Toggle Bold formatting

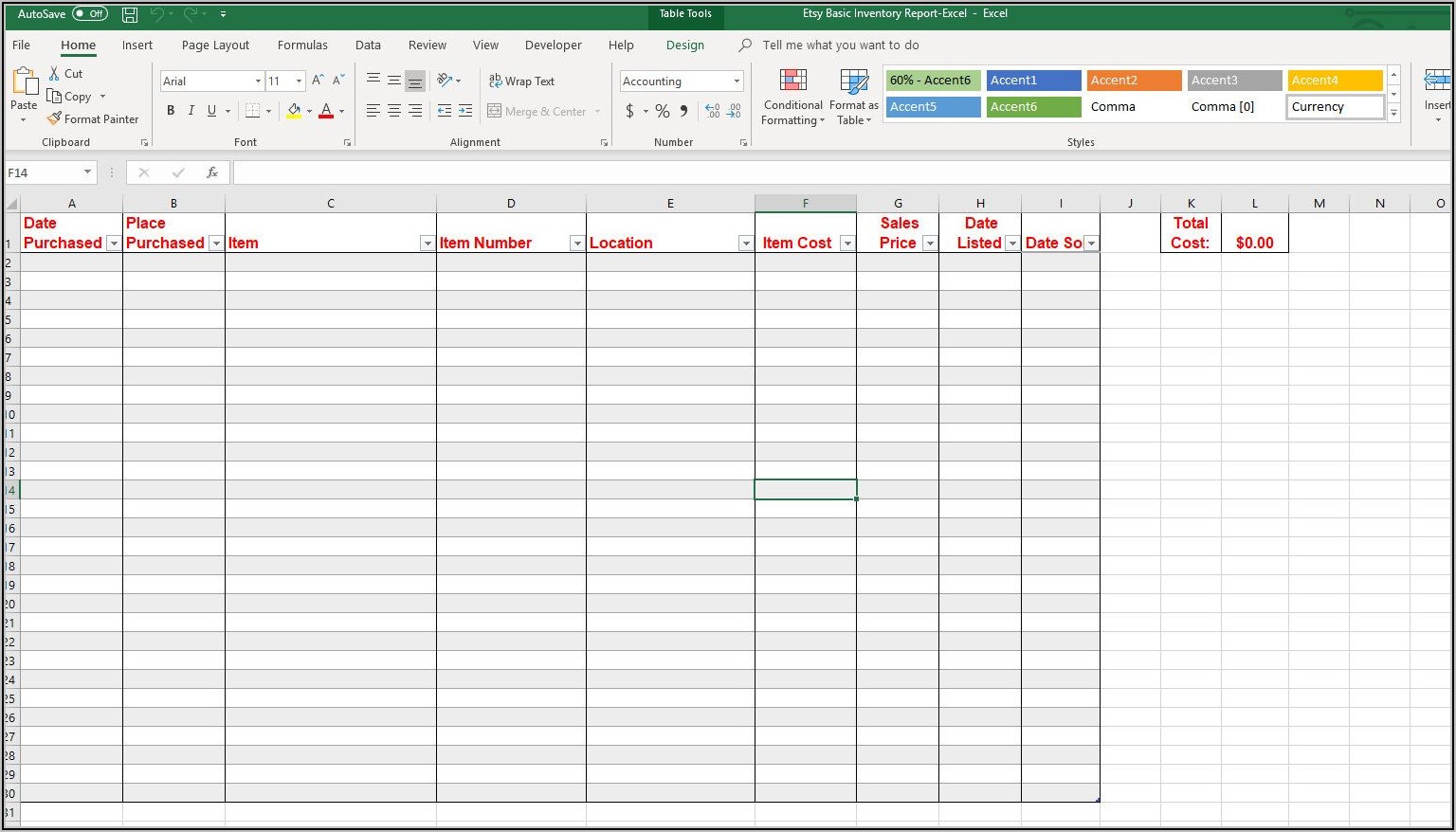(171, 111)
